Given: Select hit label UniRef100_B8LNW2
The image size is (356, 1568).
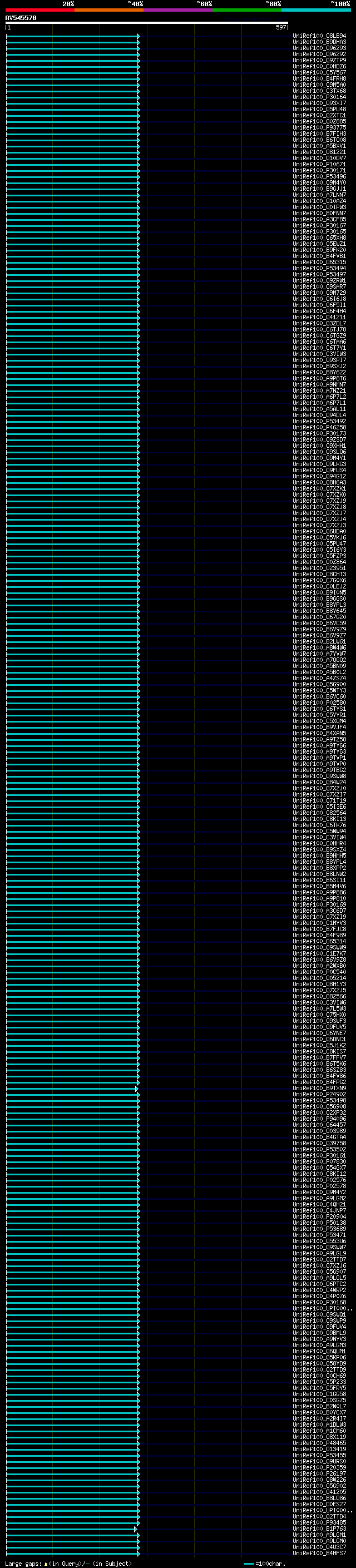Looking at the screenshot, I should point(319,873).
